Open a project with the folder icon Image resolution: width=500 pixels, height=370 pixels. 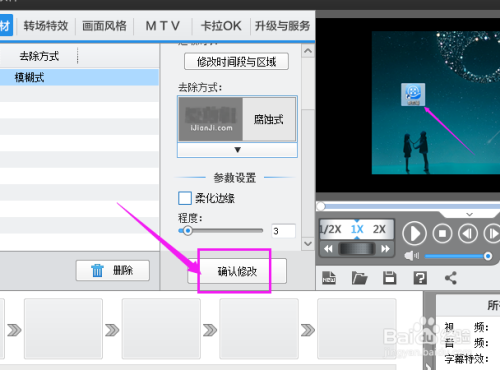[x=359, y=278]
